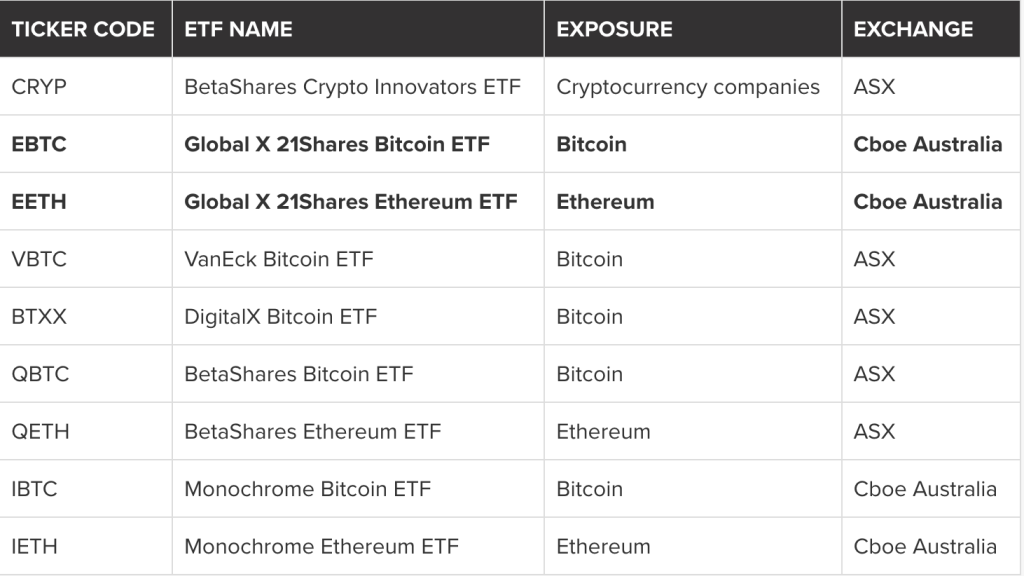The image size is (1024, 576).
Task: Select the CRYP ticker code cell
Action: point(39,87)
